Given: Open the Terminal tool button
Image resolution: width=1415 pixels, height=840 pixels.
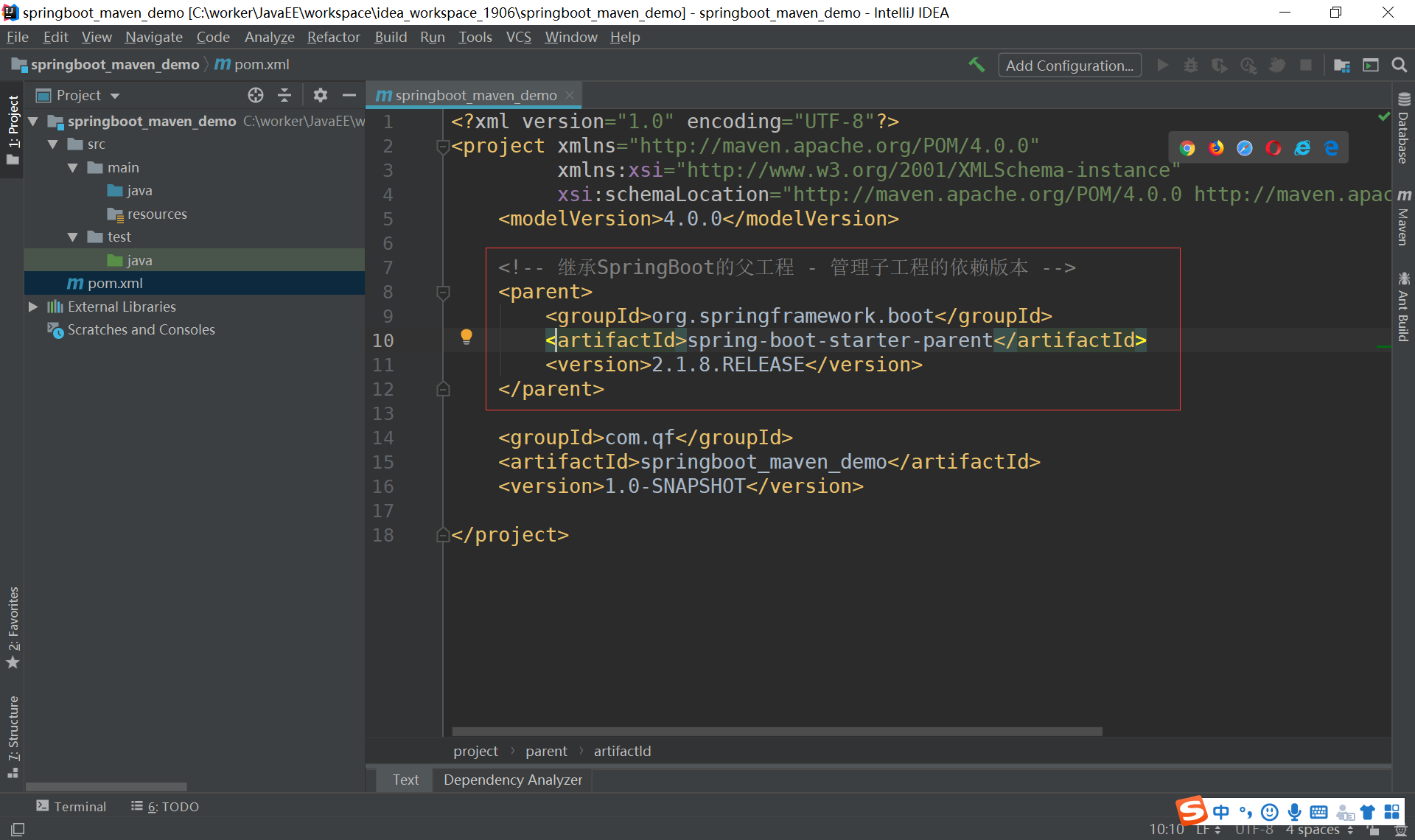Looking at the screenshot, I should [x=71, y=806].
